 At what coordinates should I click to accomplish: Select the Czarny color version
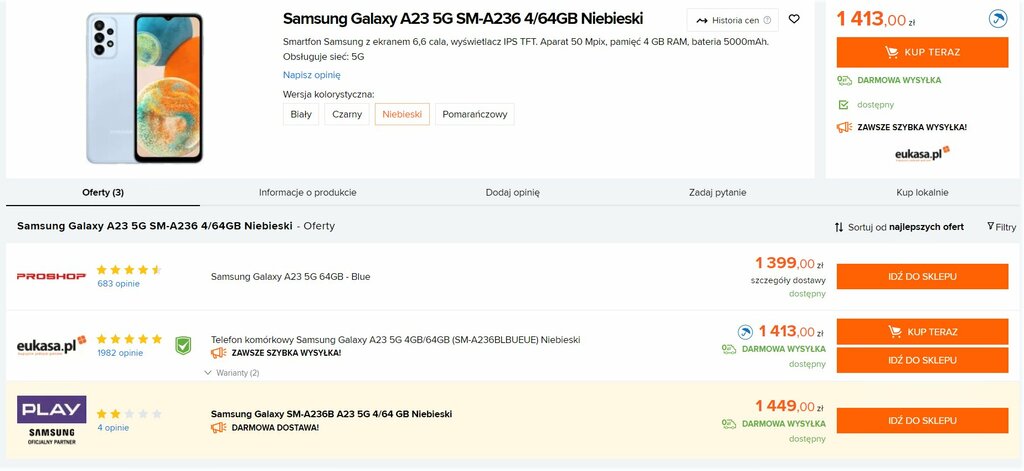click(347, 114)
